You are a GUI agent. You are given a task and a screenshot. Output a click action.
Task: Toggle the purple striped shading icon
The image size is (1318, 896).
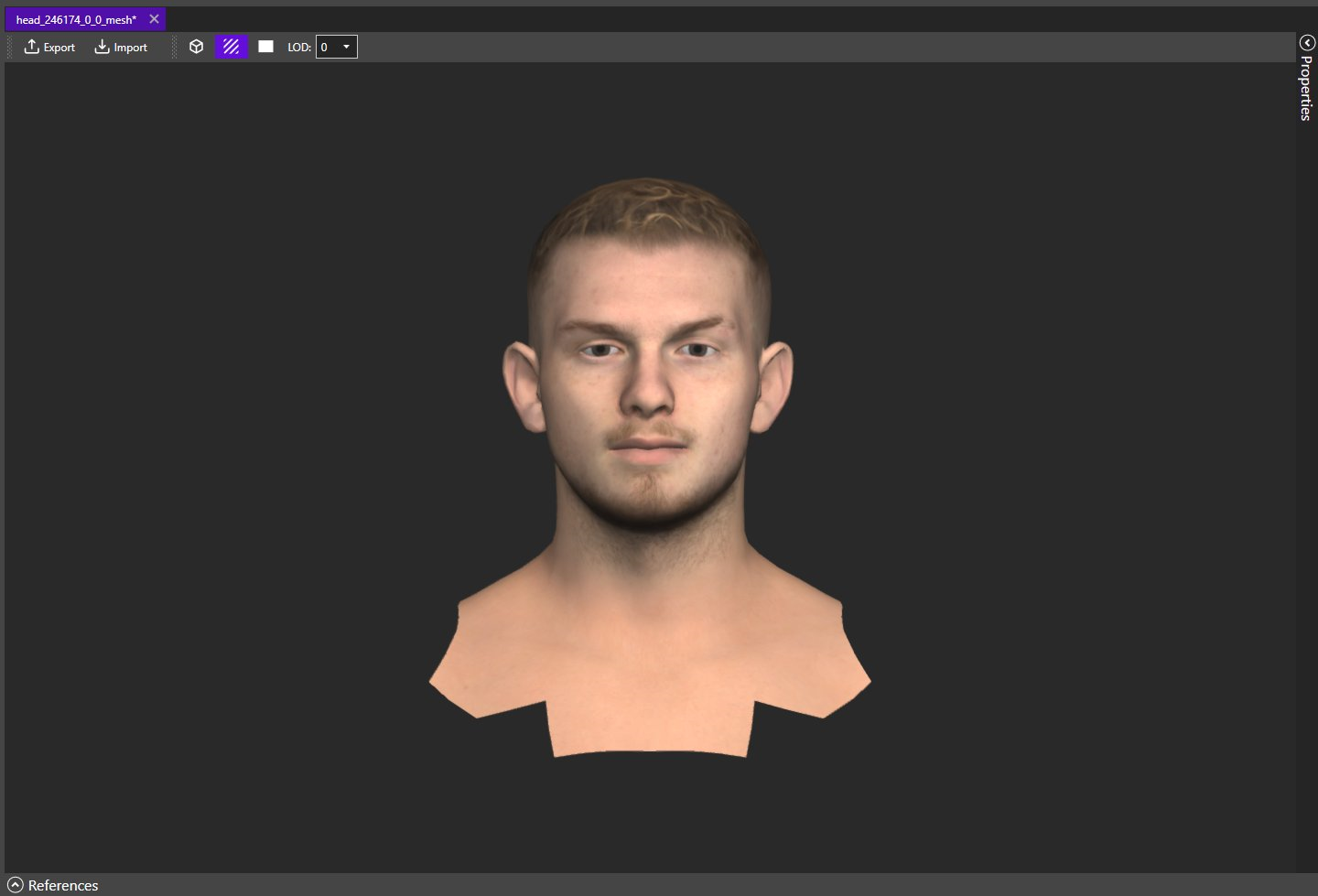click(232, 47)
